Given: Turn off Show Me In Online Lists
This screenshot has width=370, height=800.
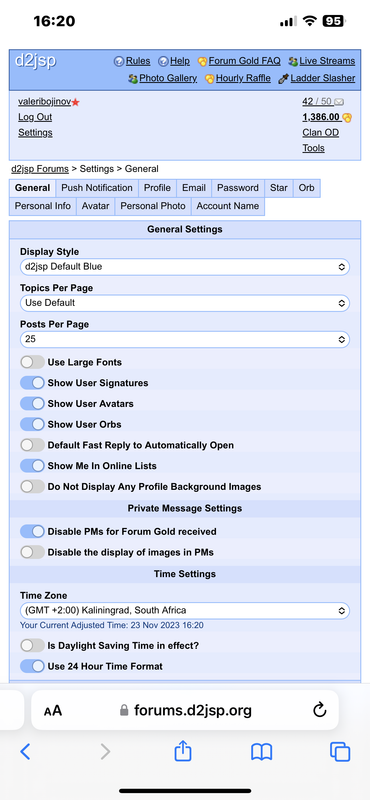Looking at the screenshot, I should coord(33,466).
